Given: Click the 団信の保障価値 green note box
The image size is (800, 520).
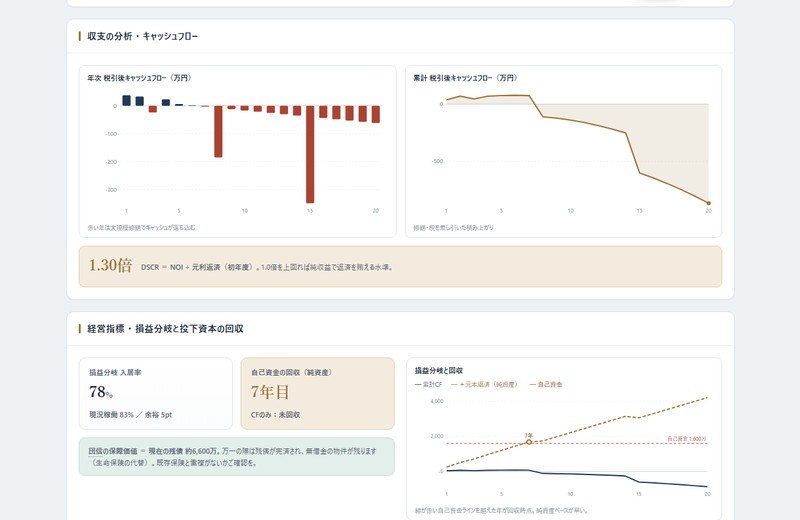Looking at the screenshot, I should (237, 457).
